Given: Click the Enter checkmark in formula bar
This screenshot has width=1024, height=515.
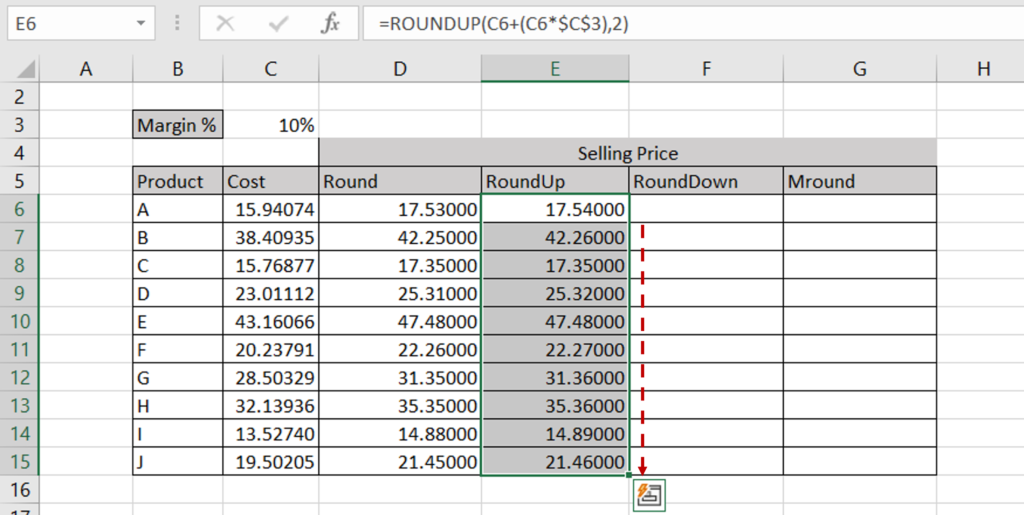Looking at the screenshot, I should coord(278,24).
